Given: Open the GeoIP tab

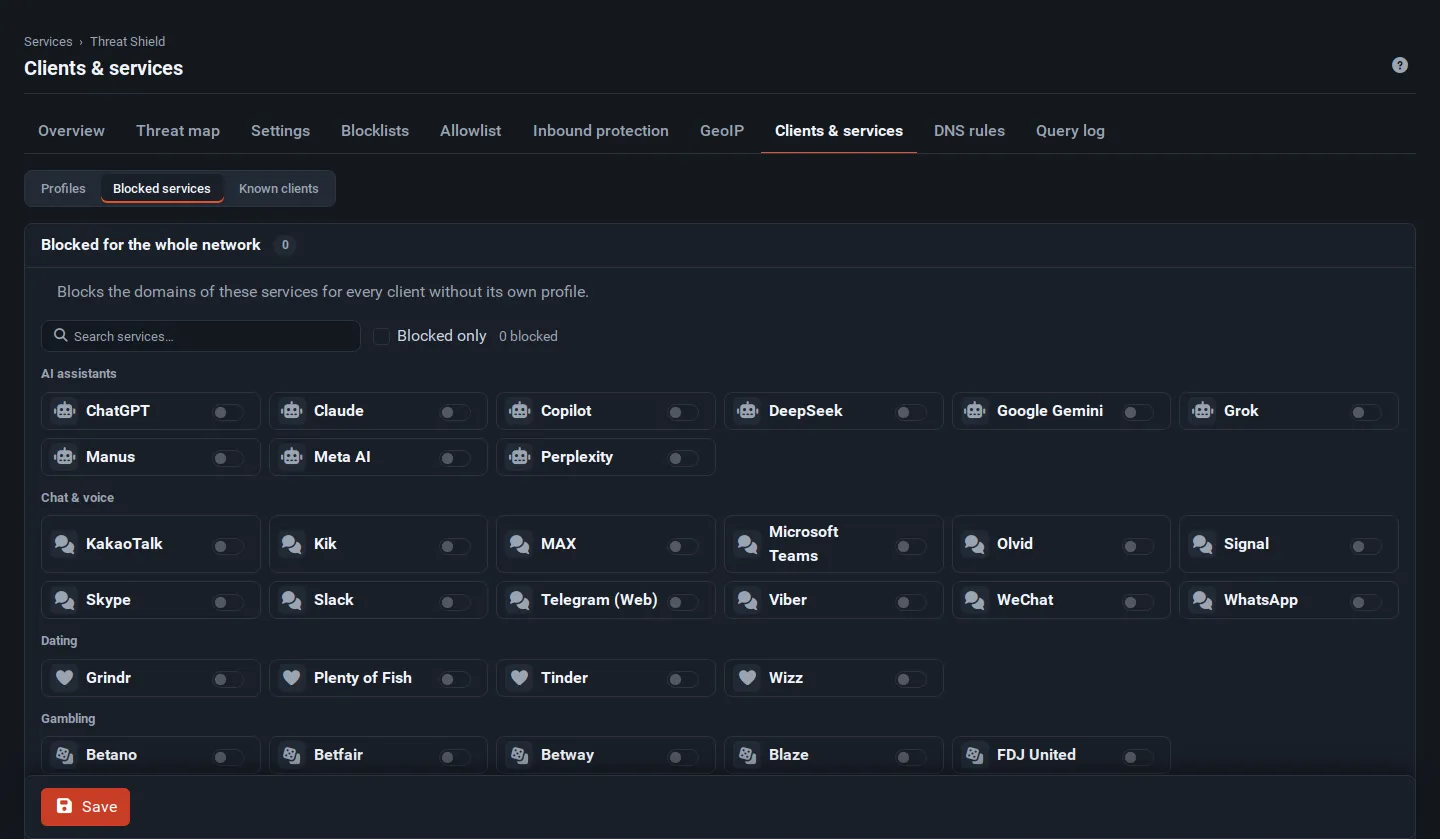Looking at the screenshot, I should [x=722, y=131].
